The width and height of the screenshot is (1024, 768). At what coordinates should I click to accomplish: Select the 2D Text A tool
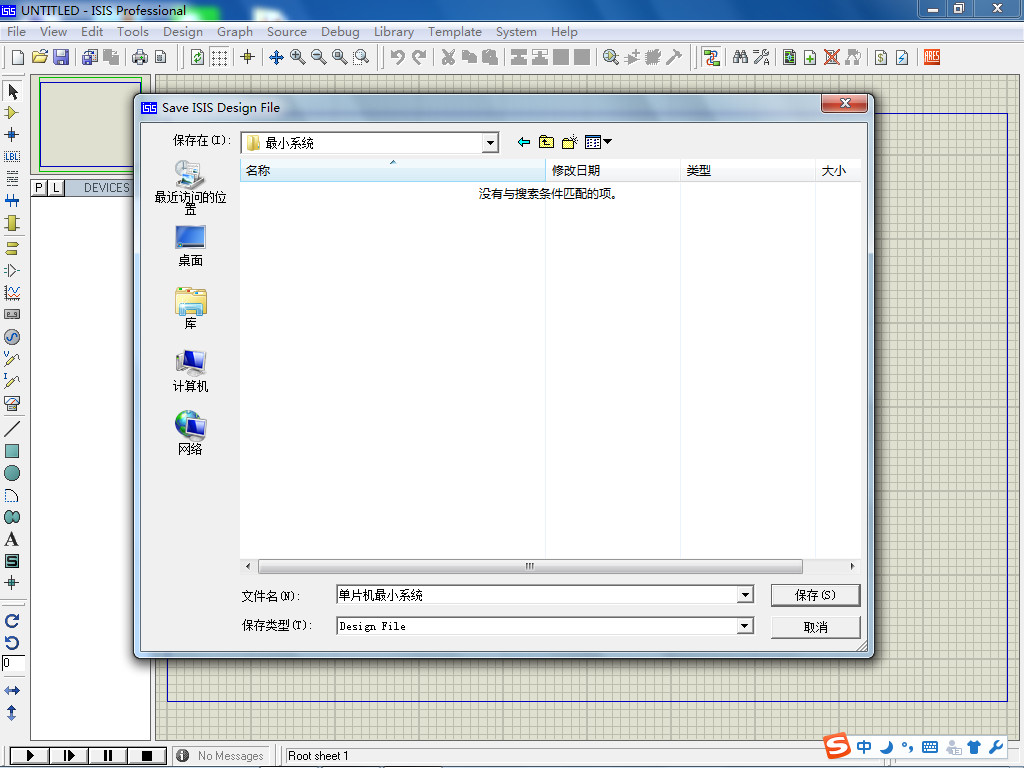[12, 539]
